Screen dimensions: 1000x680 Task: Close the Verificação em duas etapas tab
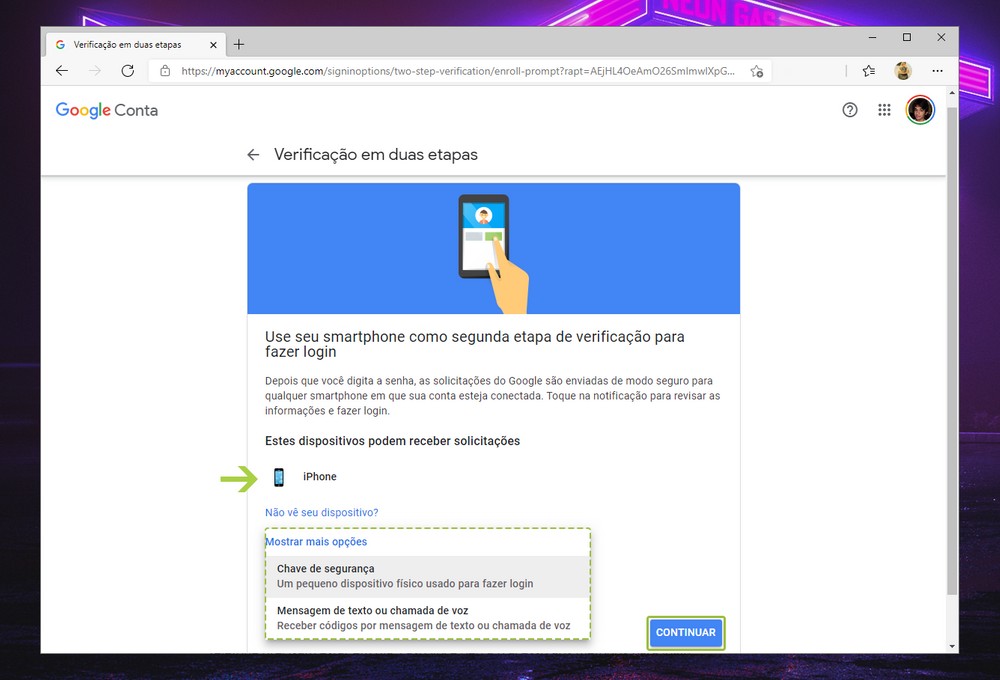point(213,45)
